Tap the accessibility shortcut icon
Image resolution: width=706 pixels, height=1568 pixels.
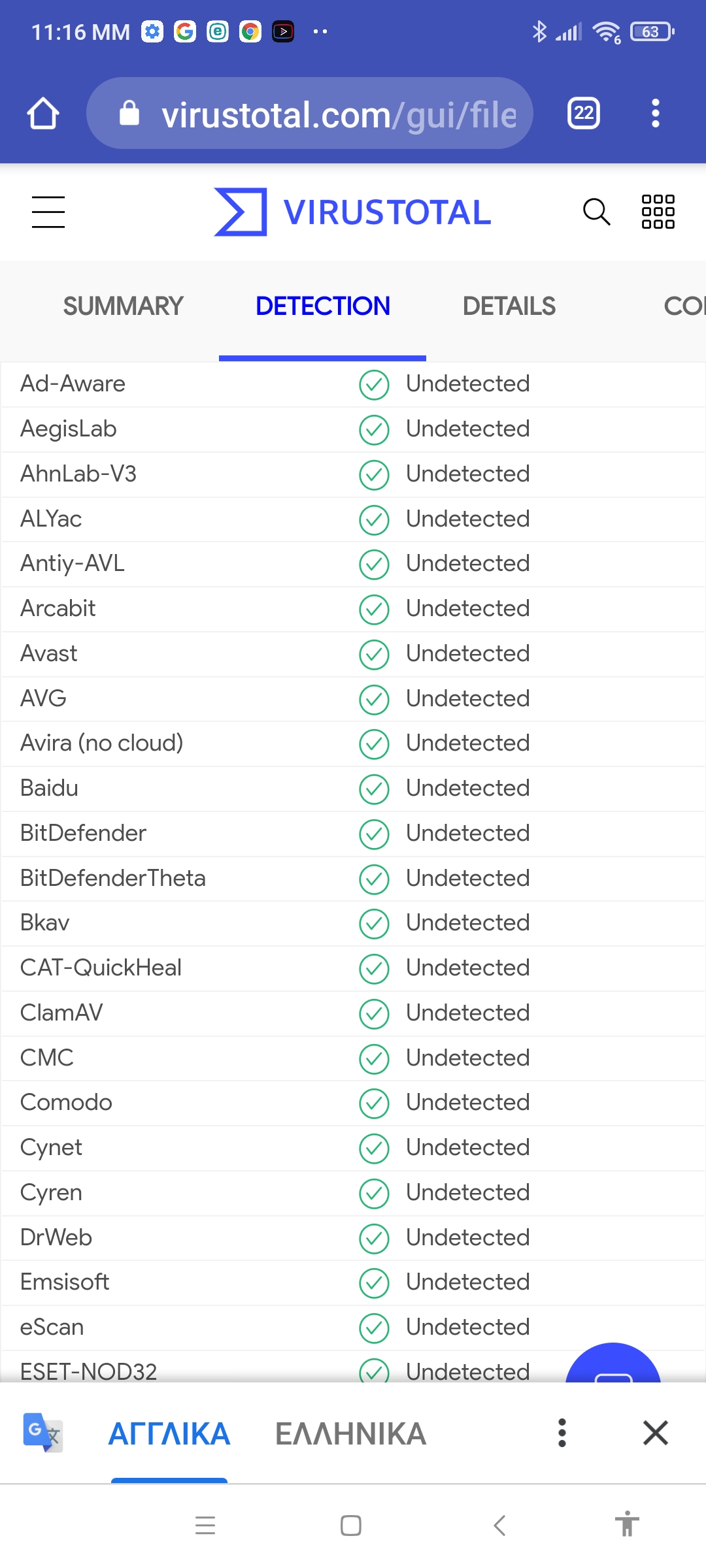626,1525
